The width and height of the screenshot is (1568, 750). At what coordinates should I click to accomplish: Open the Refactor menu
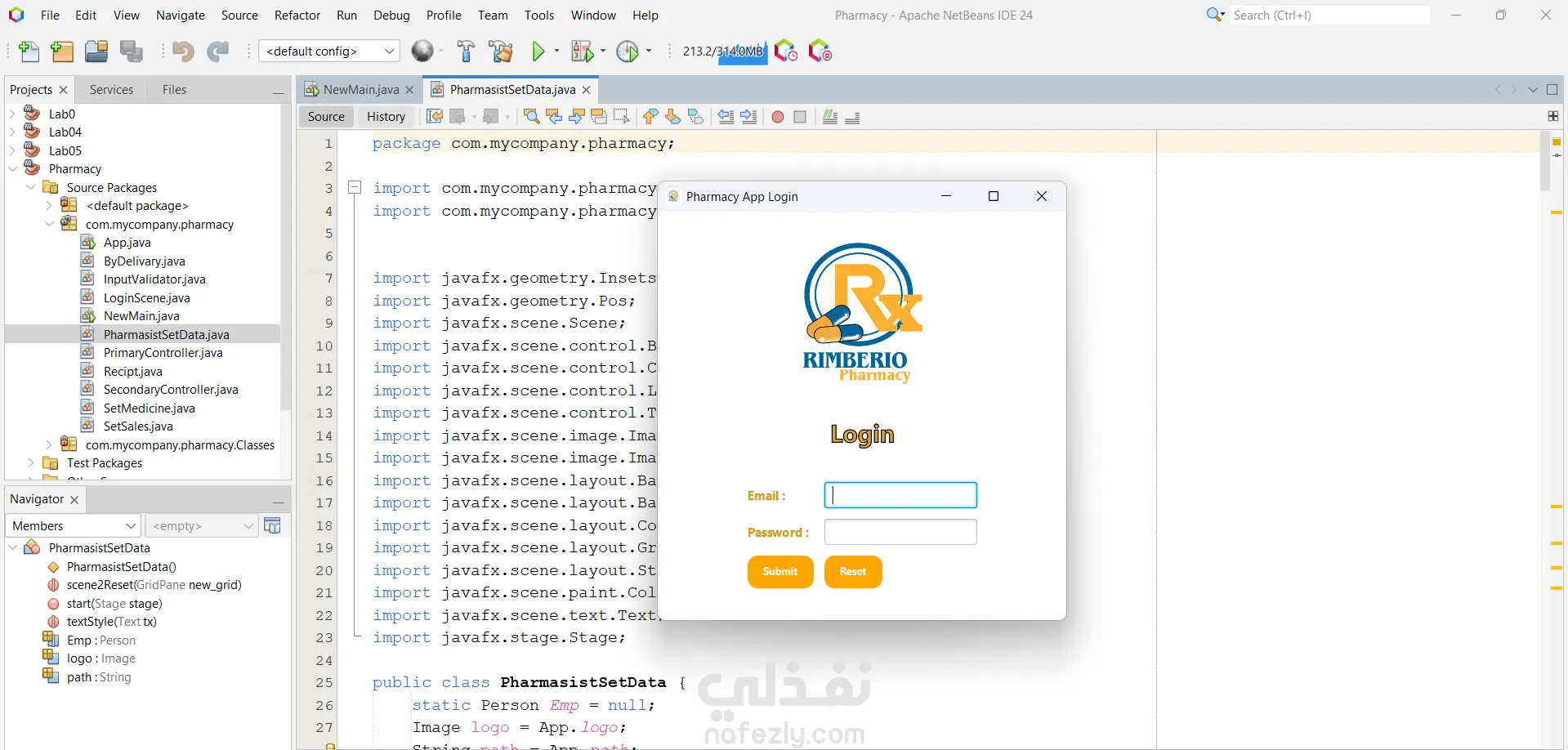click(x=297, y=15)
